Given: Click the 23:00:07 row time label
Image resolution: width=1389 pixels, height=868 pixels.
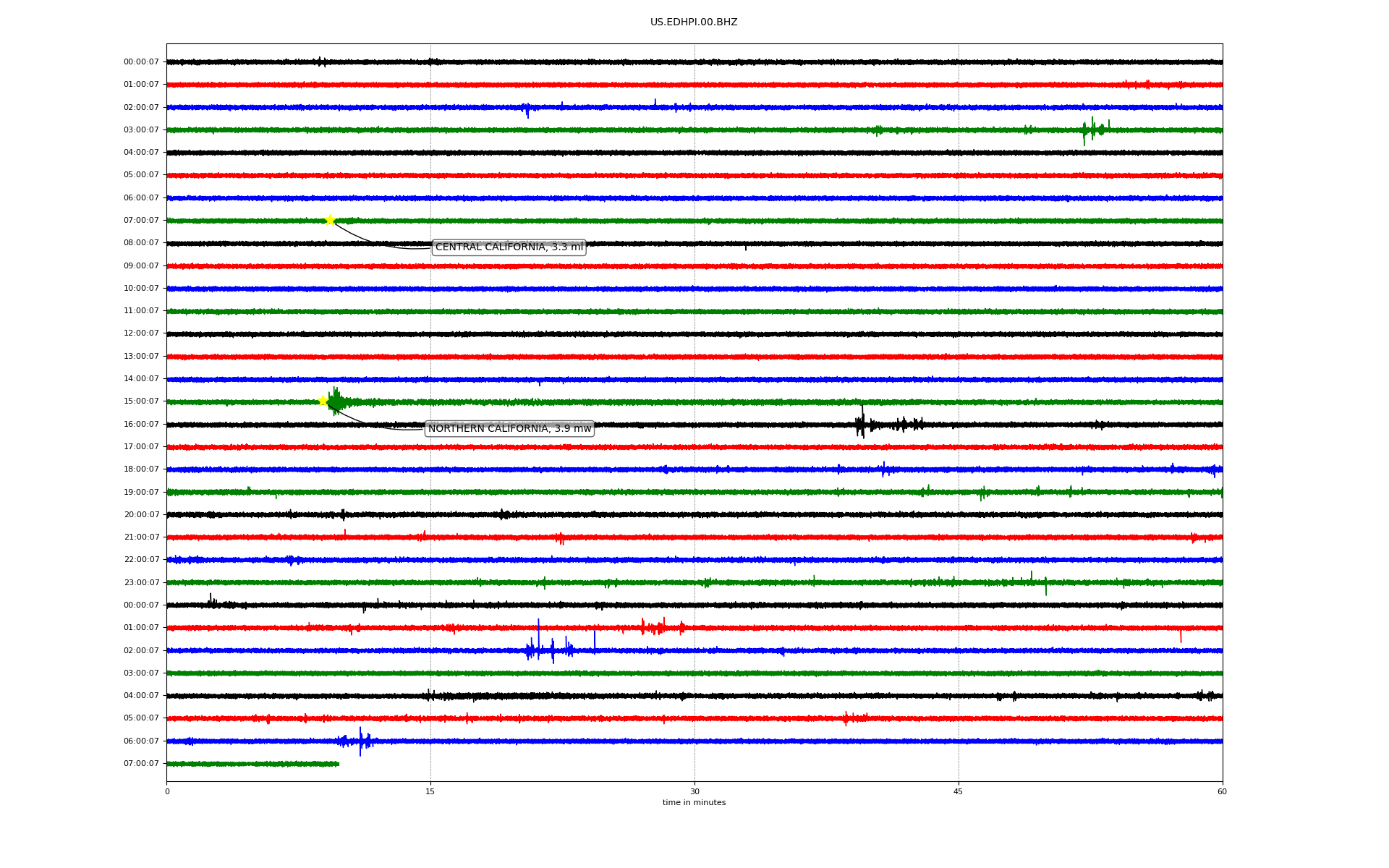Looking at the screenshot, I should click(141, 582).
